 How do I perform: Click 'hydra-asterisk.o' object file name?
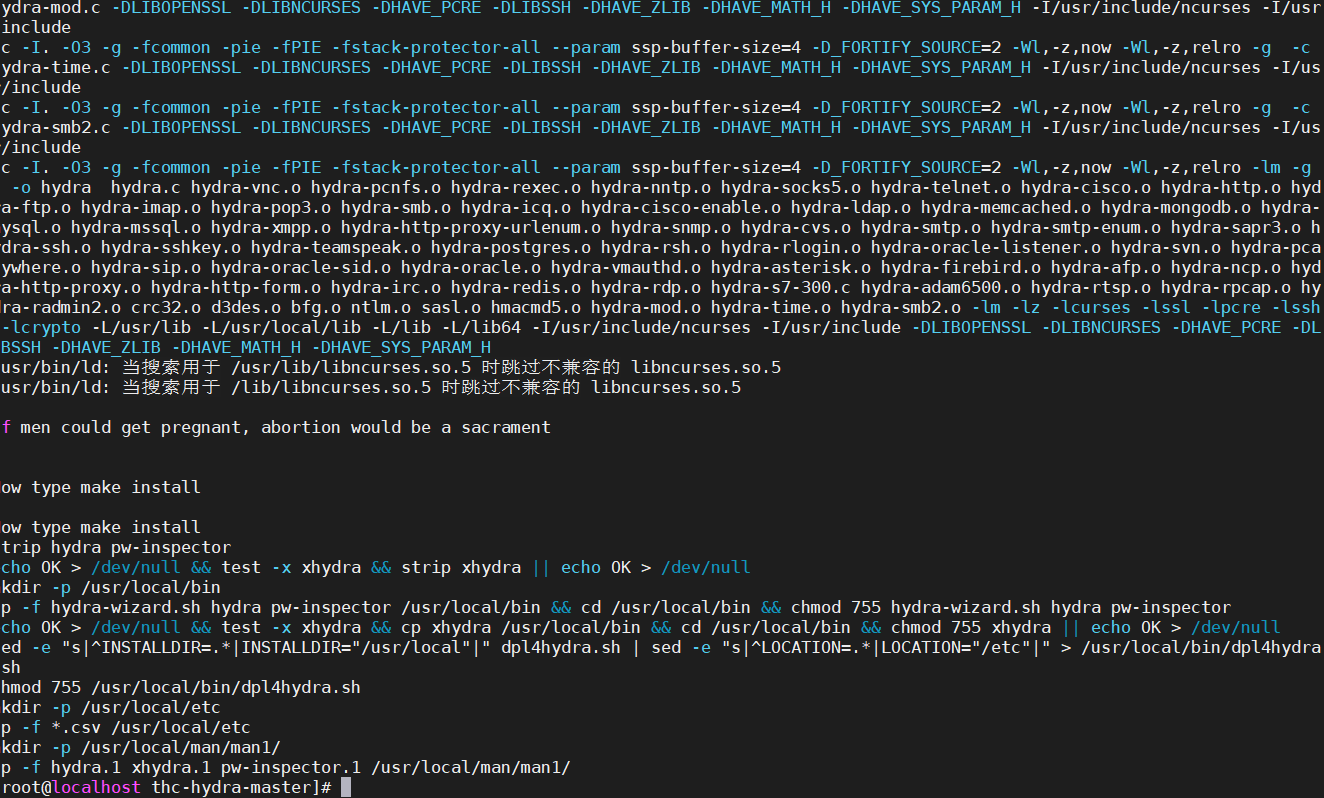pyautogui.click(x=791, y=268)
